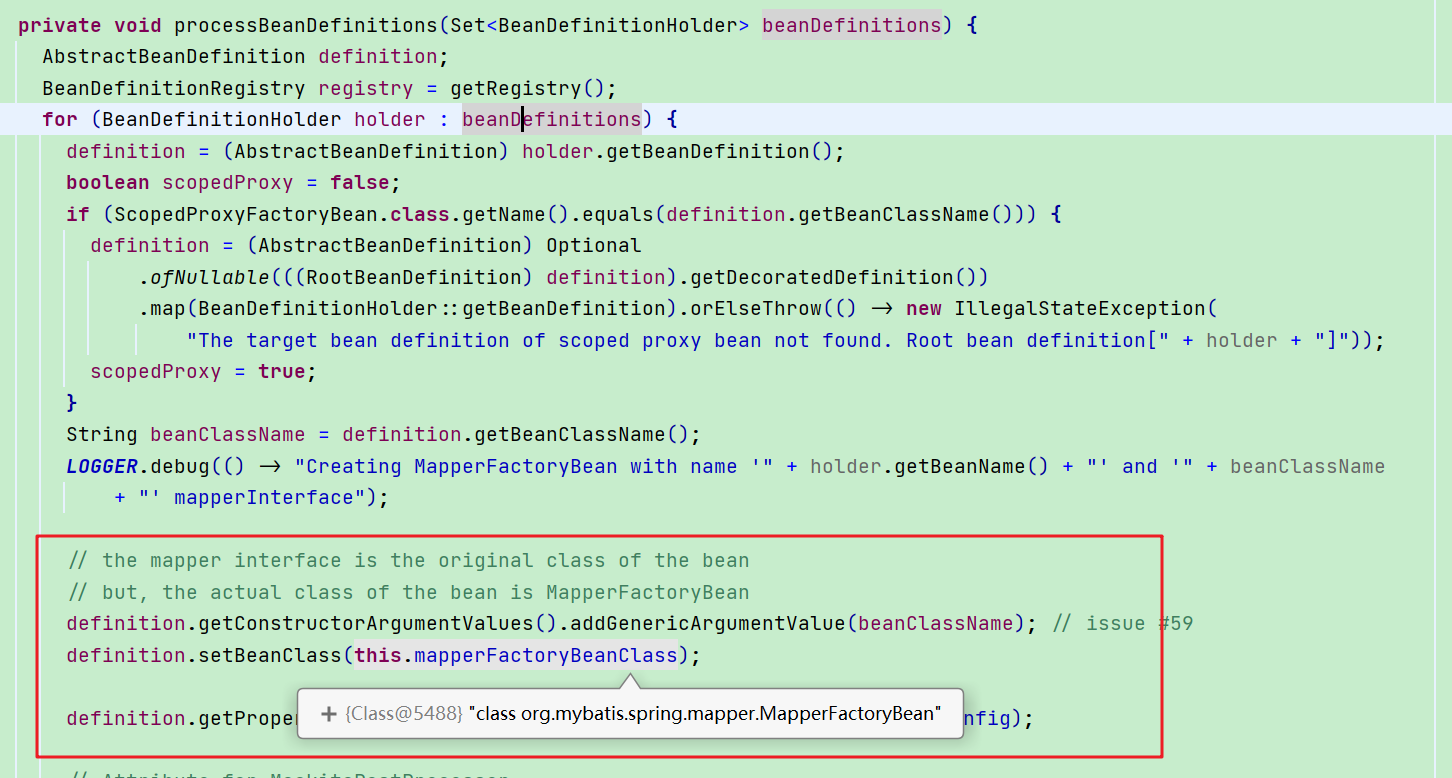
Task: Click BeanDefinitionRegistry type on registry line
Action: coord(174,88)
